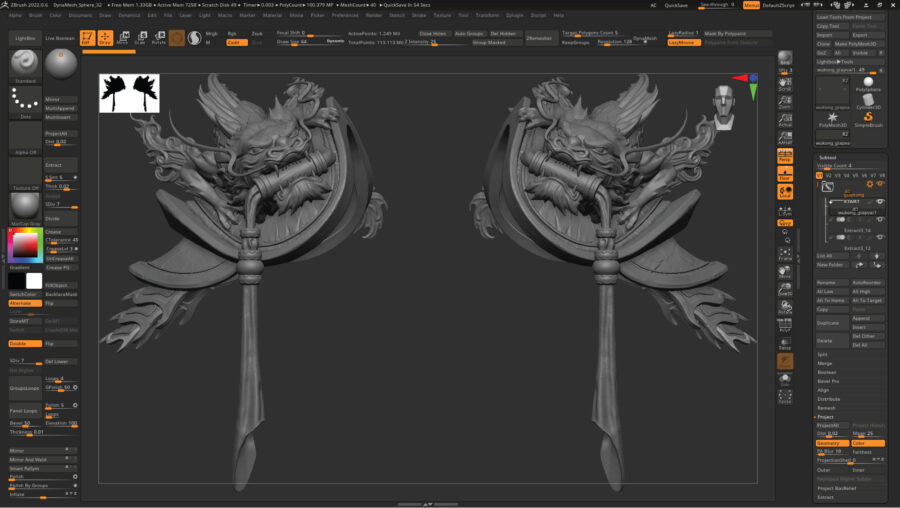Screen dimensions: 900x508
Task: Toggle Persp perspective view
Action: (x=785, y=156)
